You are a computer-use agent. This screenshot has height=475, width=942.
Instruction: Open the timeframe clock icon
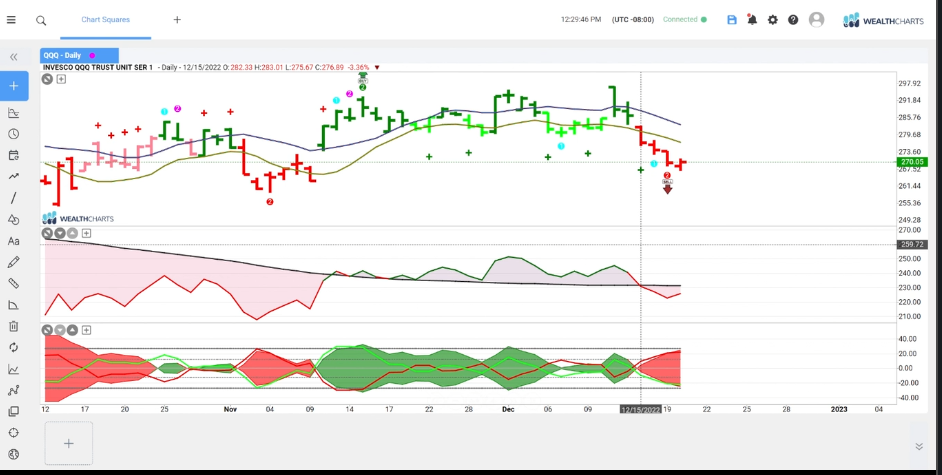click(x=14, y=134)
